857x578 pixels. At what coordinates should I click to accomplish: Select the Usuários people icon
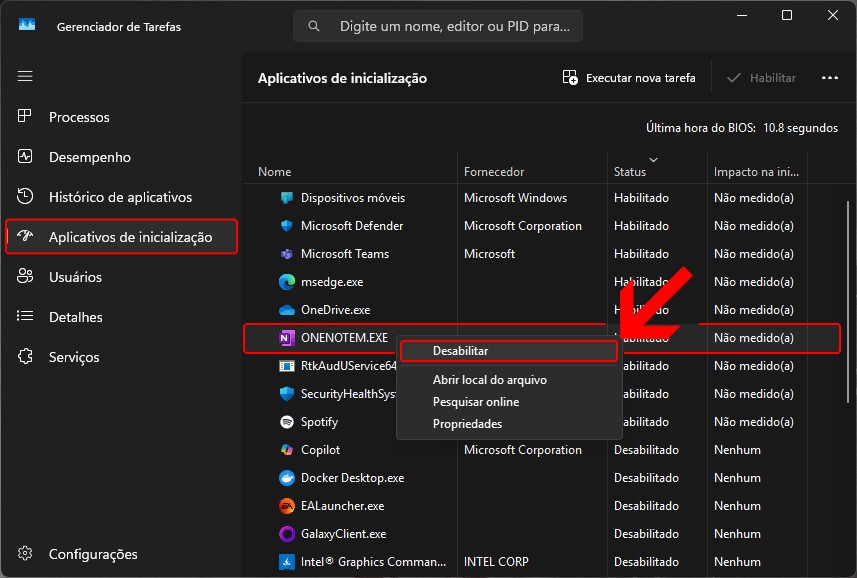click(x=26, y=277)
